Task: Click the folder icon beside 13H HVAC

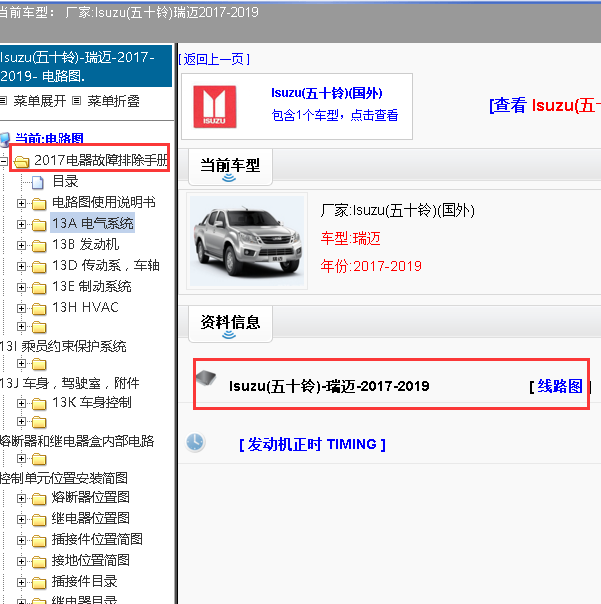Action: 39,308
